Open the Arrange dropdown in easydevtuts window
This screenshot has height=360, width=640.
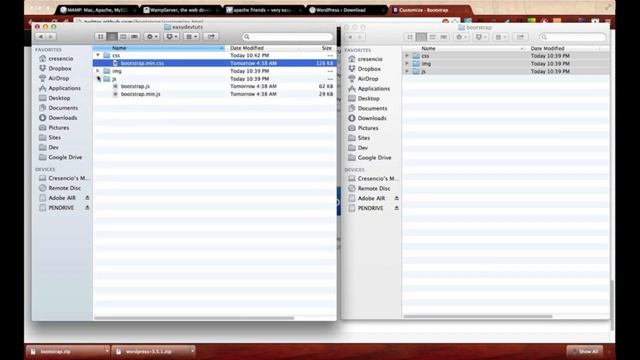point(191,37)
